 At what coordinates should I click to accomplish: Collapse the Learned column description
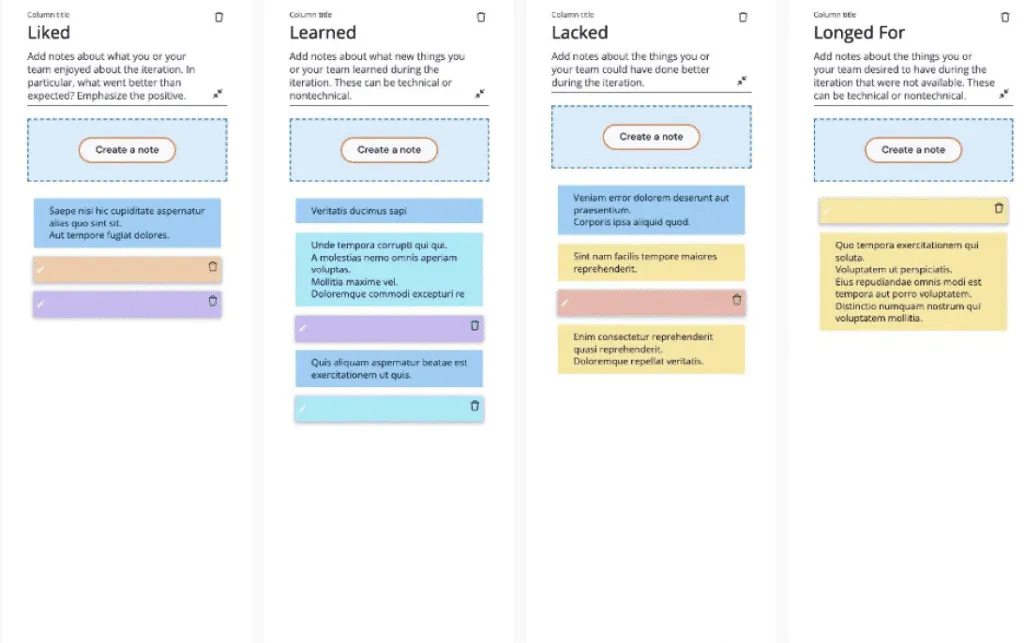click(479, 94)
